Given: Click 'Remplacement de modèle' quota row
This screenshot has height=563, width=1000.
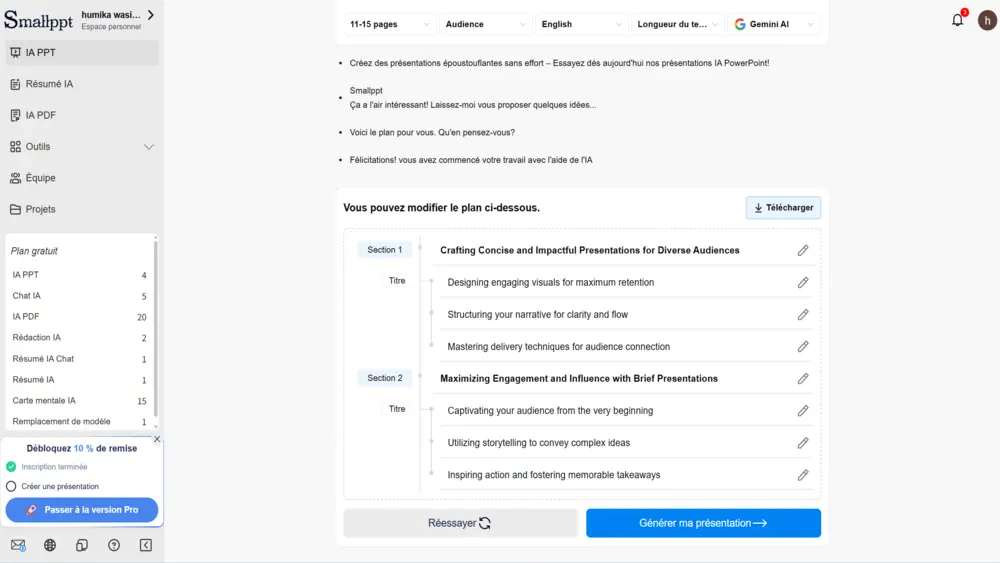Looking at the screenshot, I should [79, 421].
